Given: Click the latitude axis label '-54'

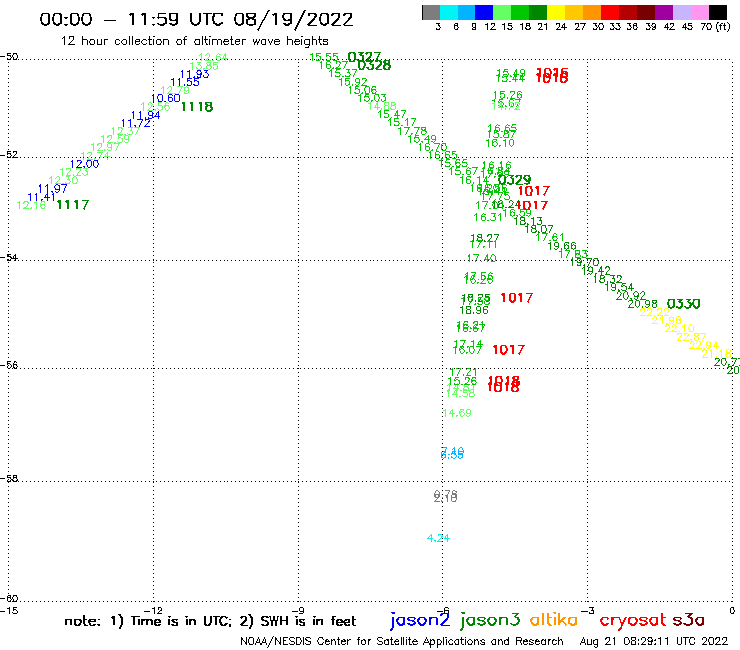Looking at the screenshot, I should [x=9, y=258].
